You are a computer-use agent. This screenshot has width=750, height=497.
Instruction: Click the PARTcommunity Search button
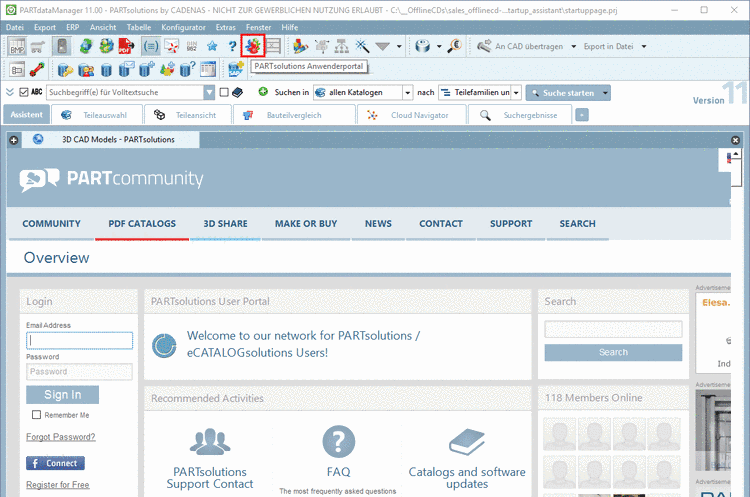tap(613, 352)
